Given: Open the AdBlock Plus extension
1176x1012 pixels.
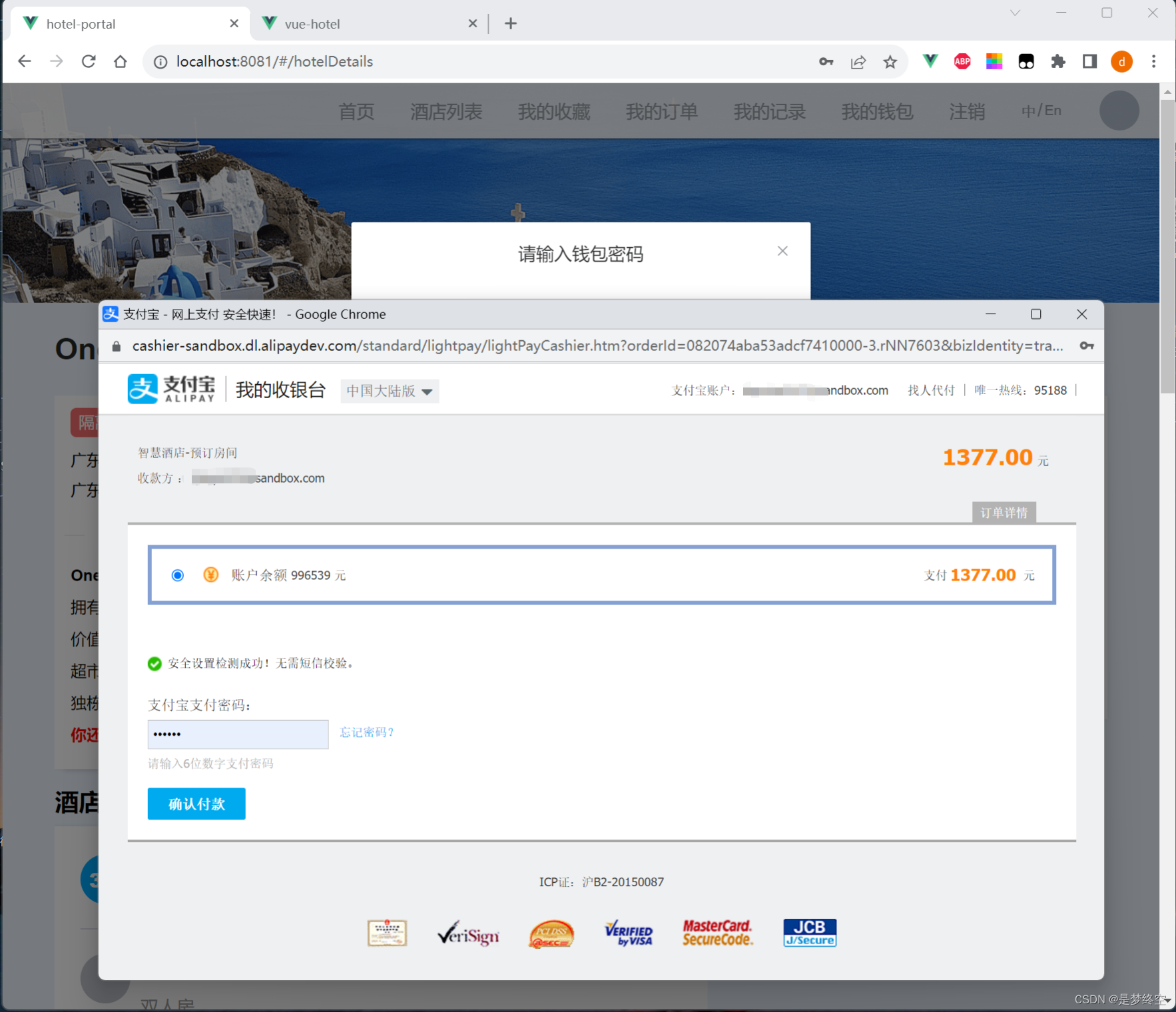Looking at the screenshot, I should coord(962,61).
